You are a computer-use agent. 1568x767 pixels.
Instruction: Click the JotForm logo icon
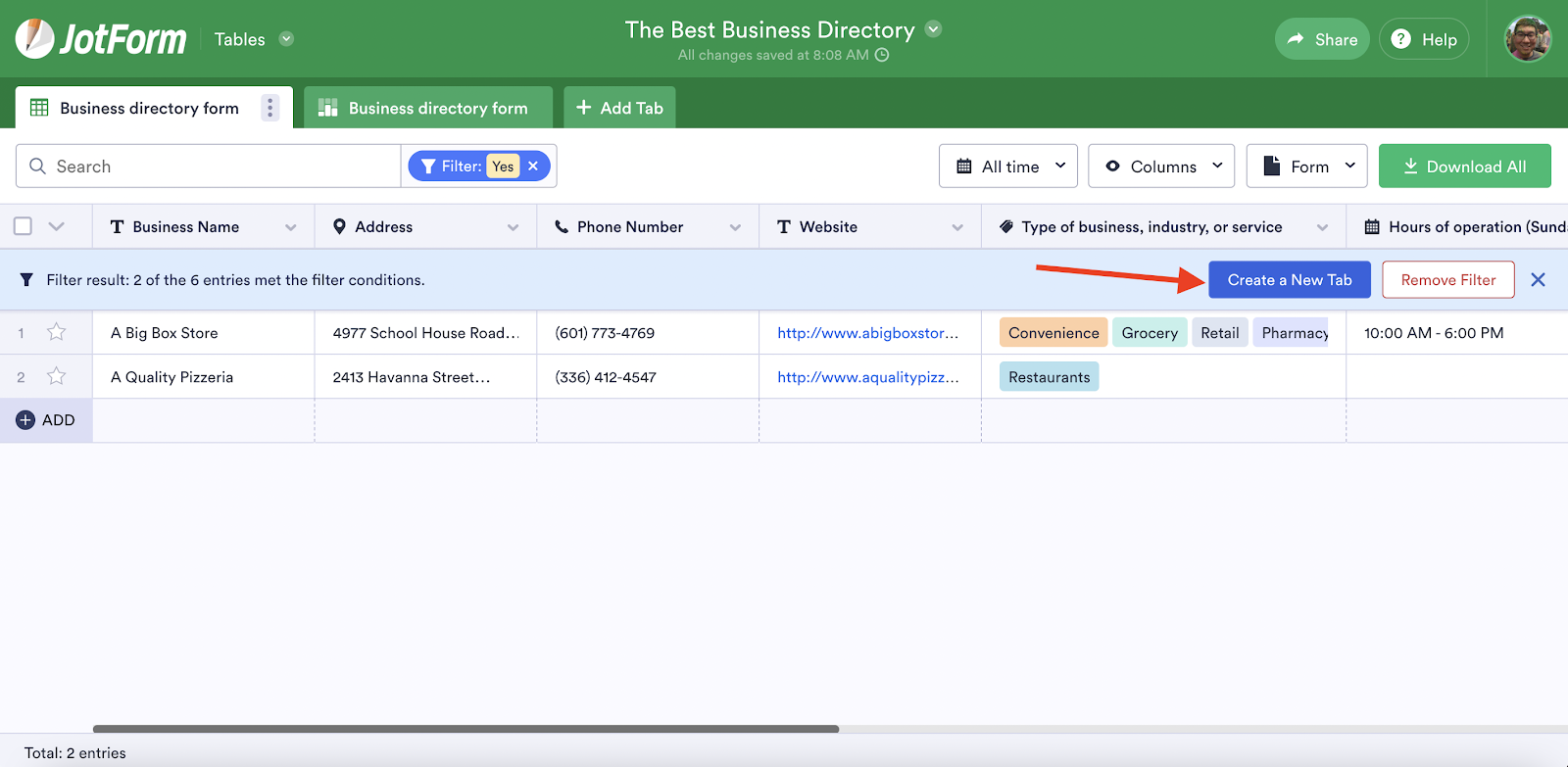[x=35, y=39]
